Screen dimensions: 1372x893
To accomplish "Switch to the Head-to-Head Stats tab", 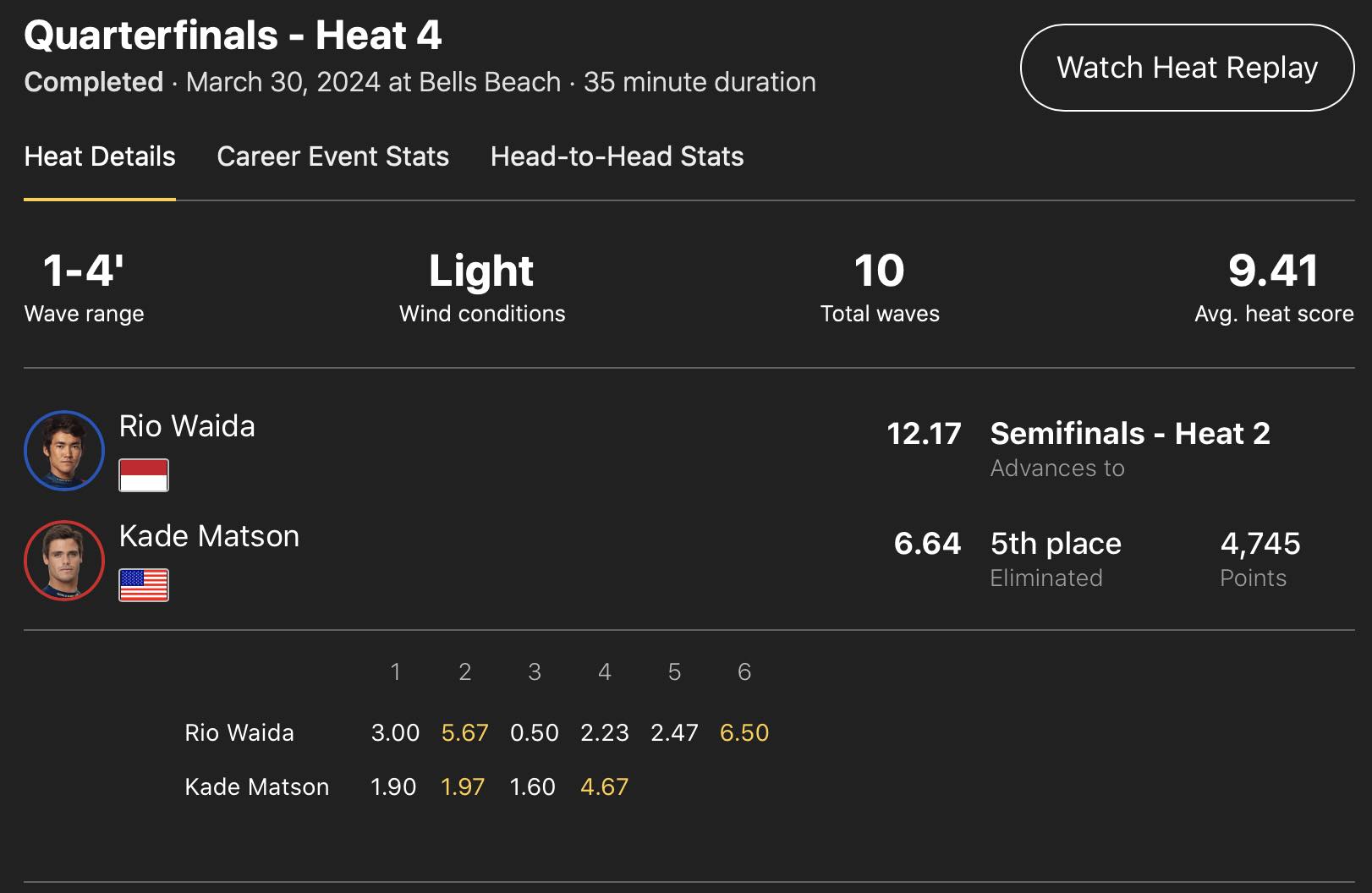I will (x=617, y=156).
